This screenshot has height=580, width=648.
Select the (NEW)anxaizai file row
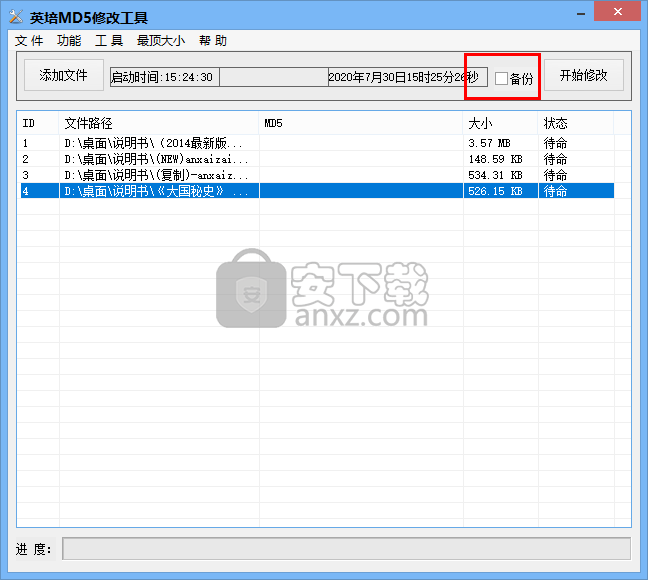point(317,159)
